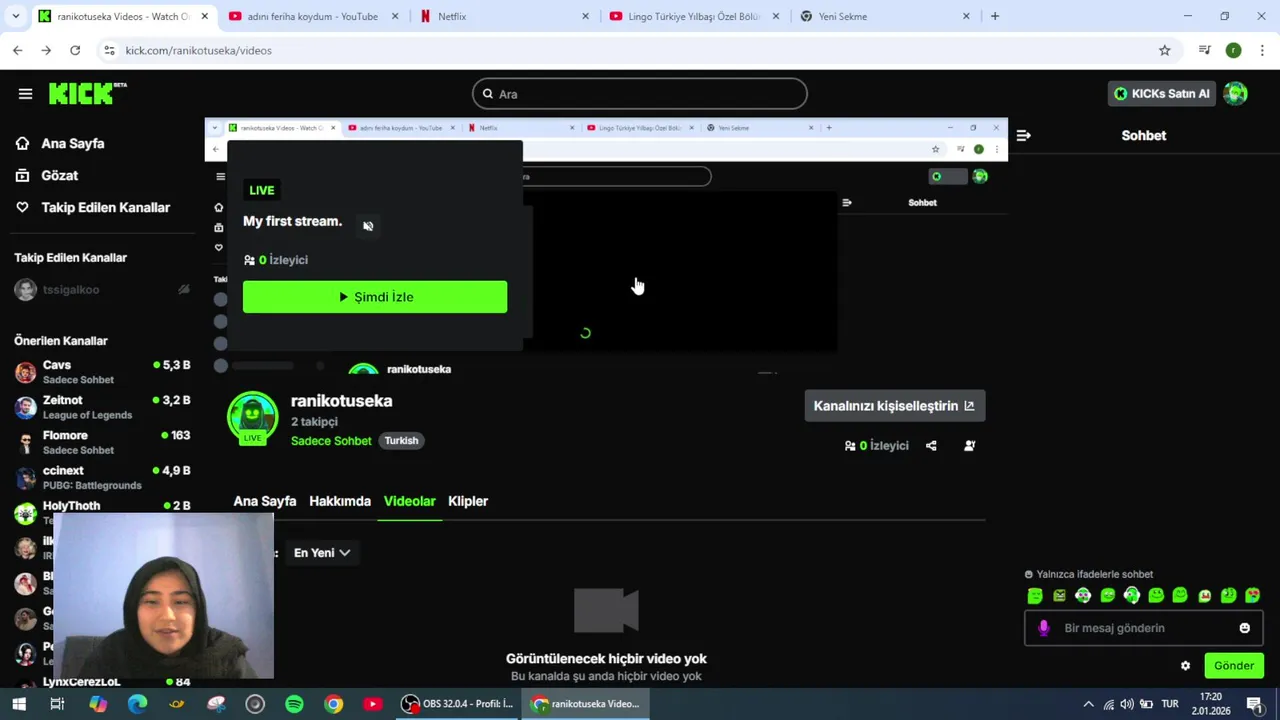Click KICKs Satın Al button
Screen dimensions: 1280x720
1162,94
